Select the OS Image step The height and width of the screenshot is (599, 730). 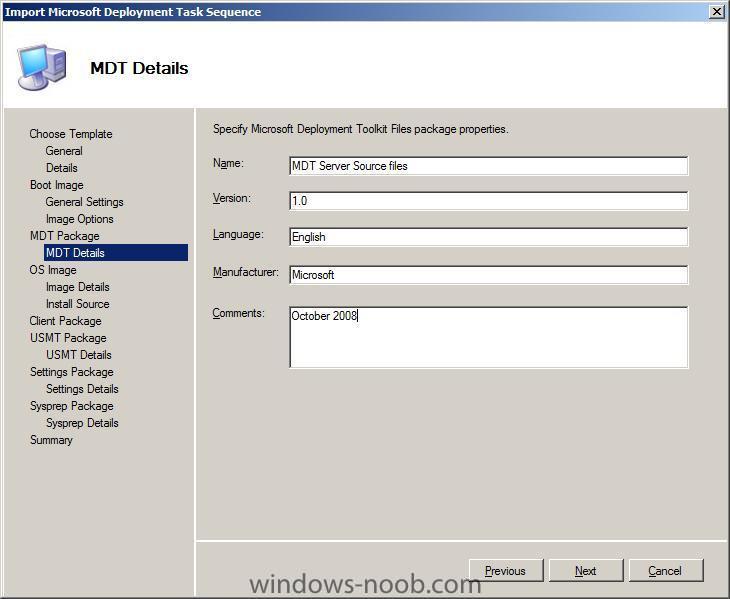[x=53, y=270]
